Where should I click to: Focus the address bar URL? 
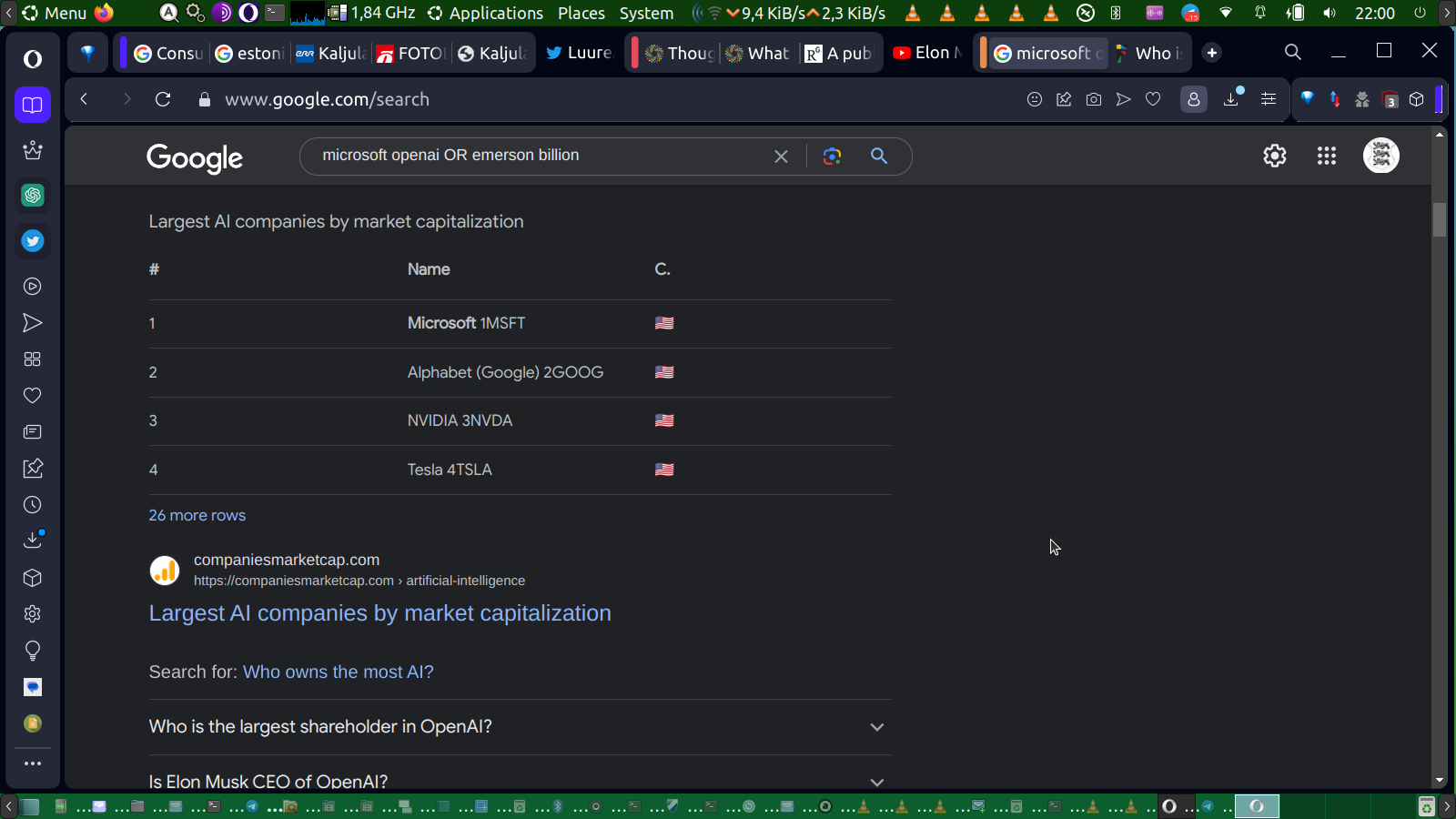[328, 99]
